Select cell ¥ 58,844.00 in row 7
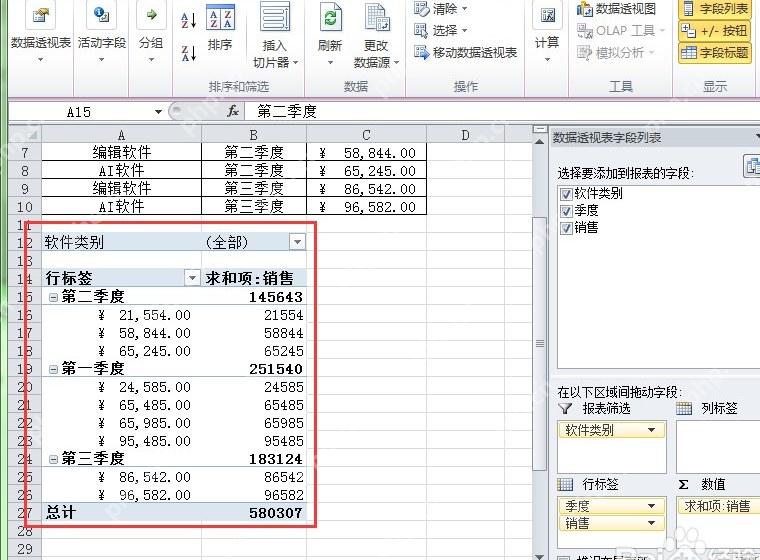760x560 pixels. pyautogui.click(x=366, y=153)
